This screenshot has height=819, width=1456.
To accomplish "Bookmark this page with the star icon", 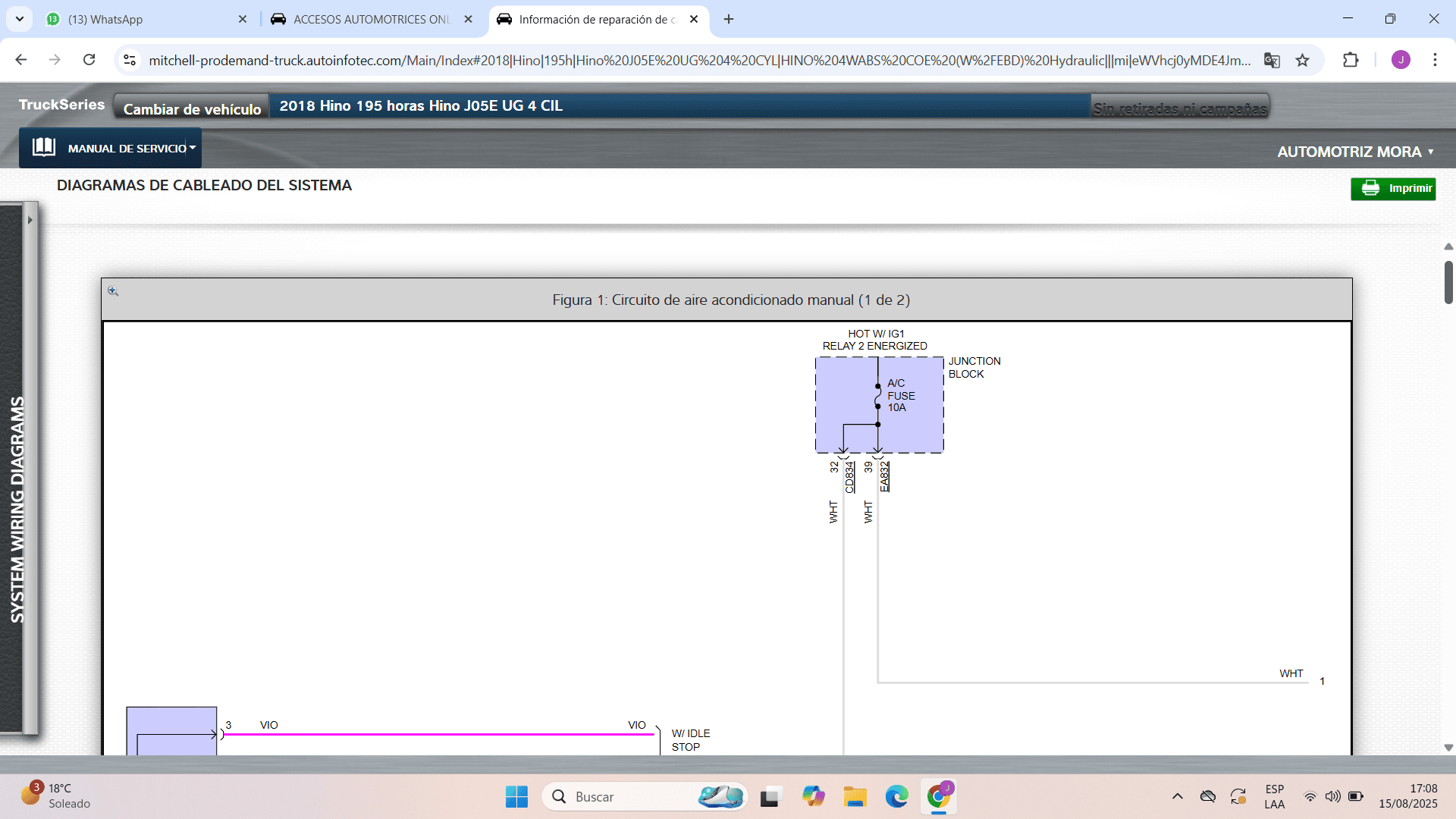I will (1303, 61).
